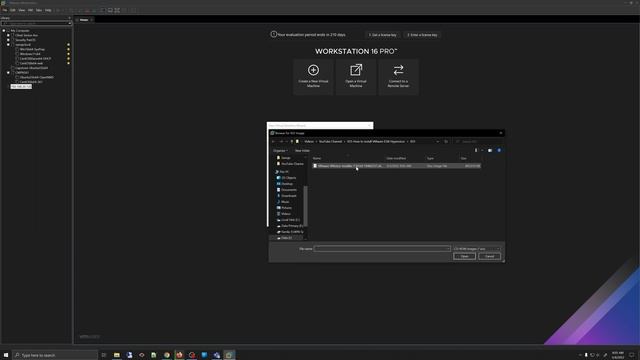
Task: Click Get a license key button
Action: coord(382,35)
